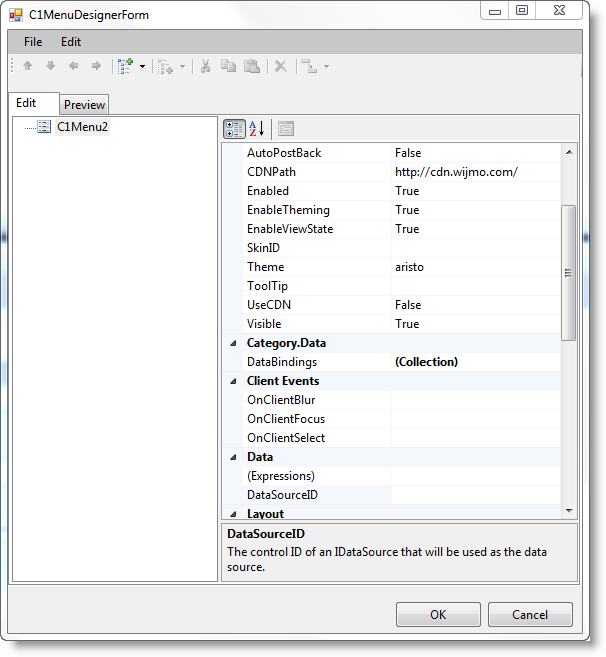This screenshot has height=657, width=606.
Task: Click the property grid scroll down arrow
Action: [569, 510]
